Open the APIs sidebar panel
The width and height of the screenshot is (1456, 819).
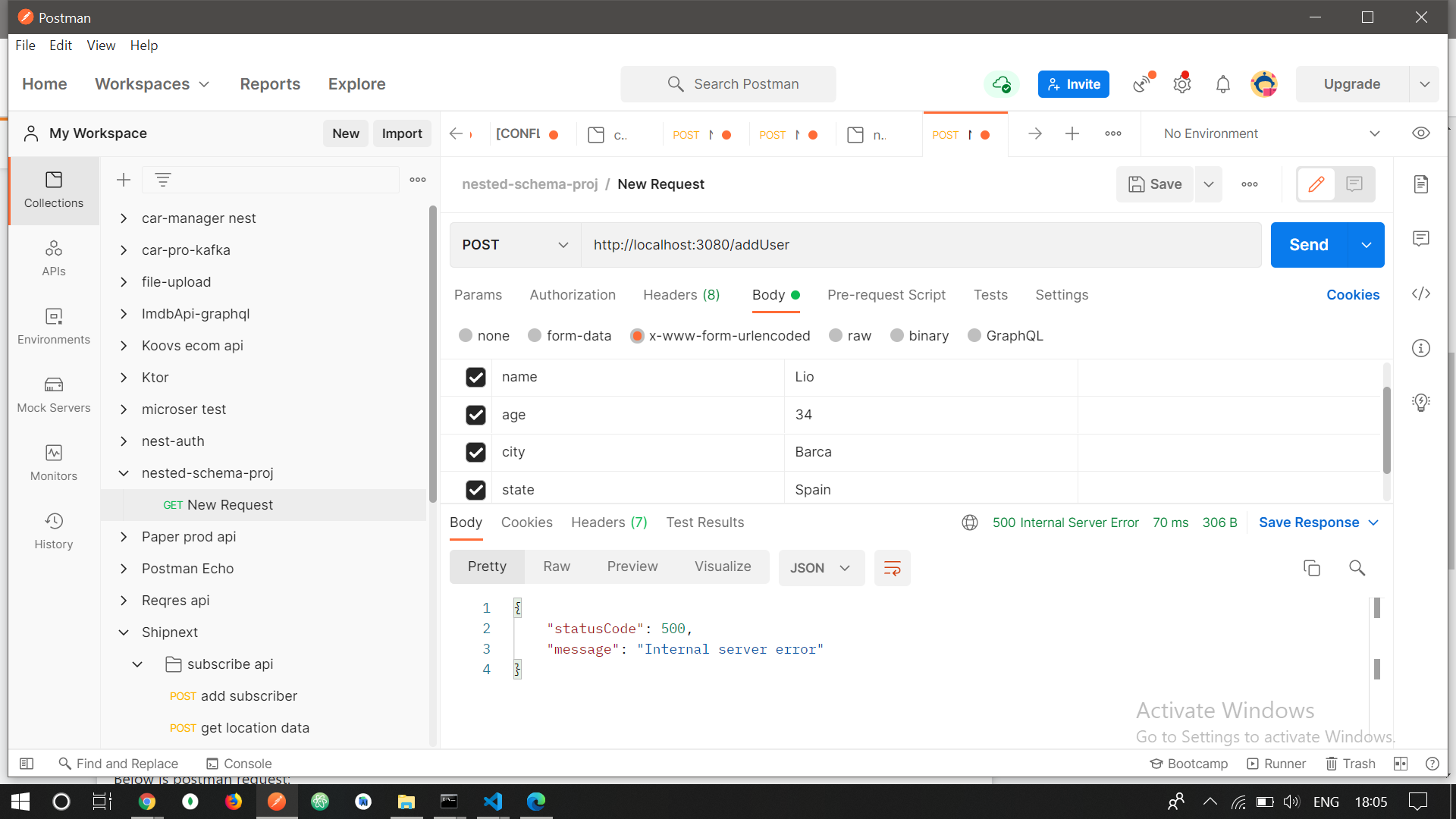click(x=53, y=259)
